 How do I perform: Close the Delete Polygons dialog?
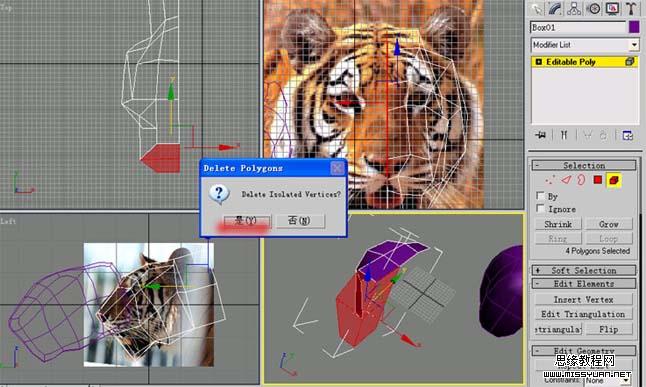point(337,168)
